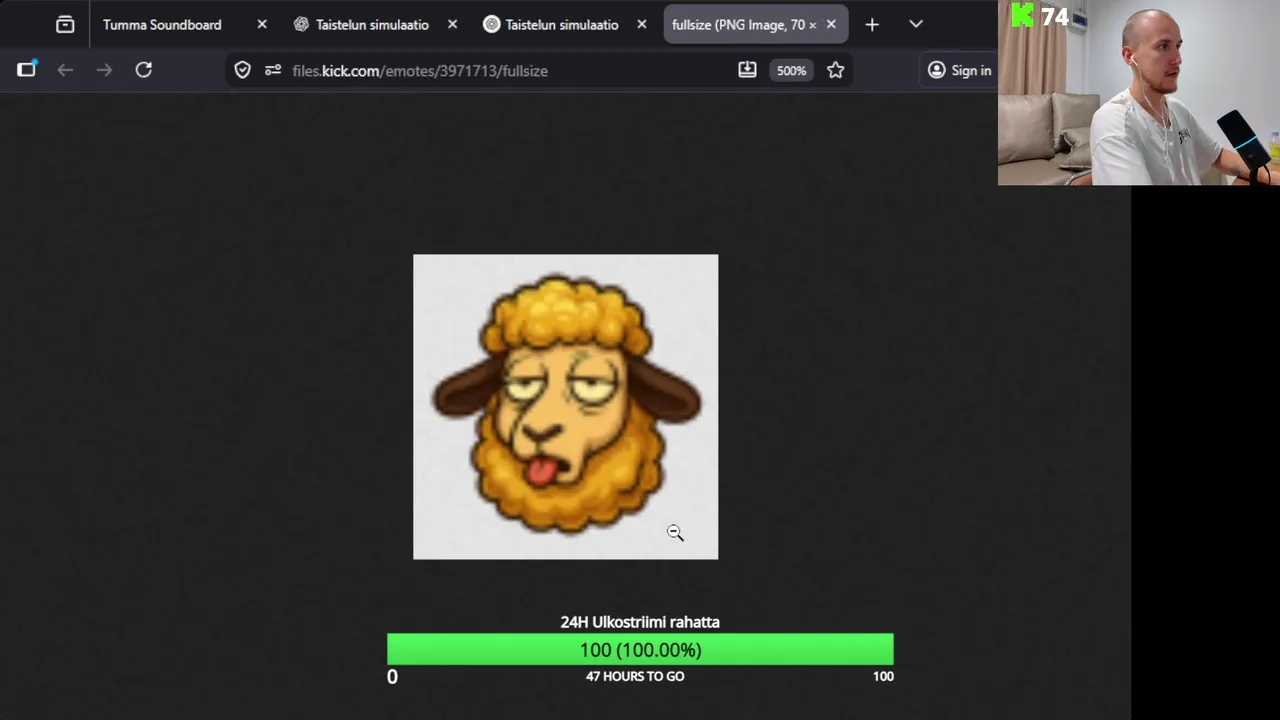Click the streamer webcam overlay
Screen dimensions: 1280x720
tap(1139, 93)
